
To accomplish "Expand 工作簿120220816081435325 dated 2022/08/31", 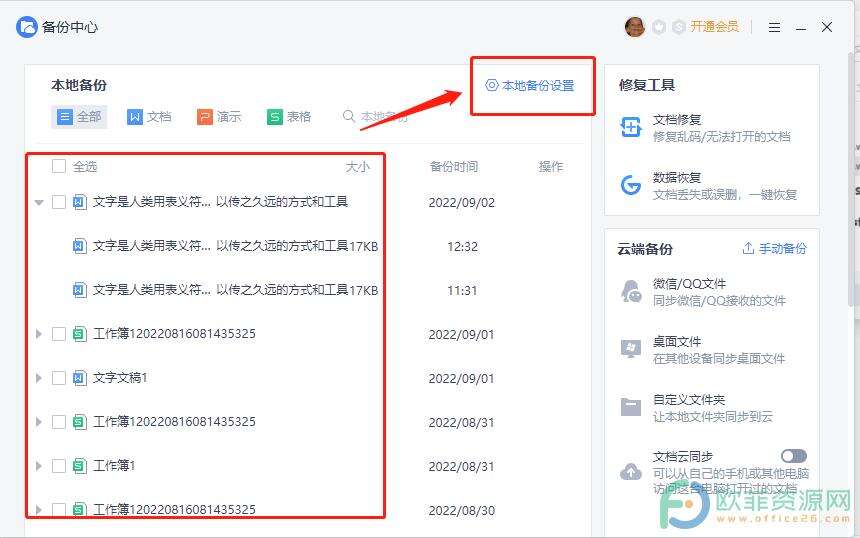I will click(38, 422).
